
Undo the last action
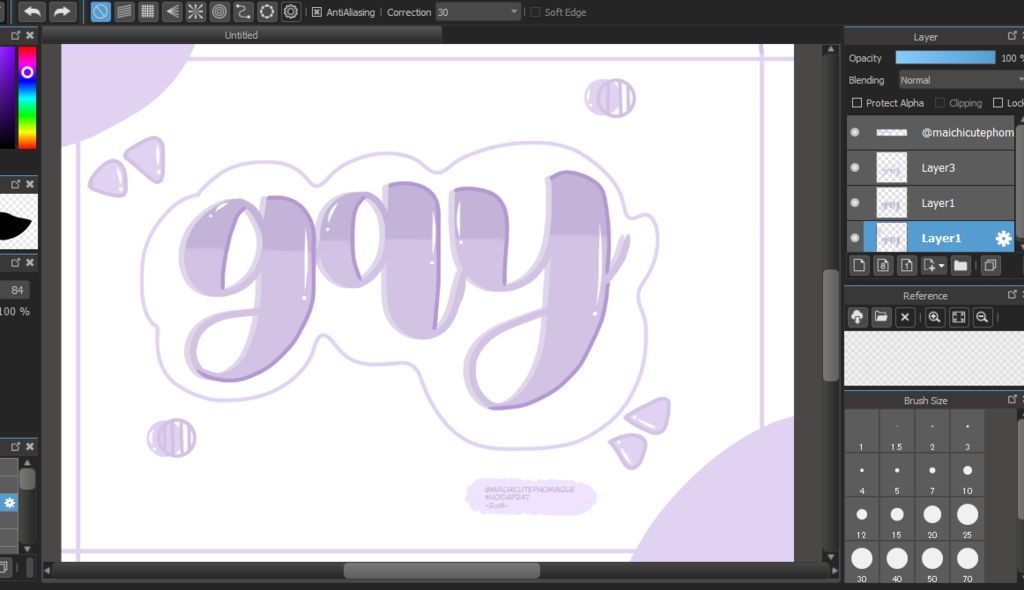tap(32, 12)
